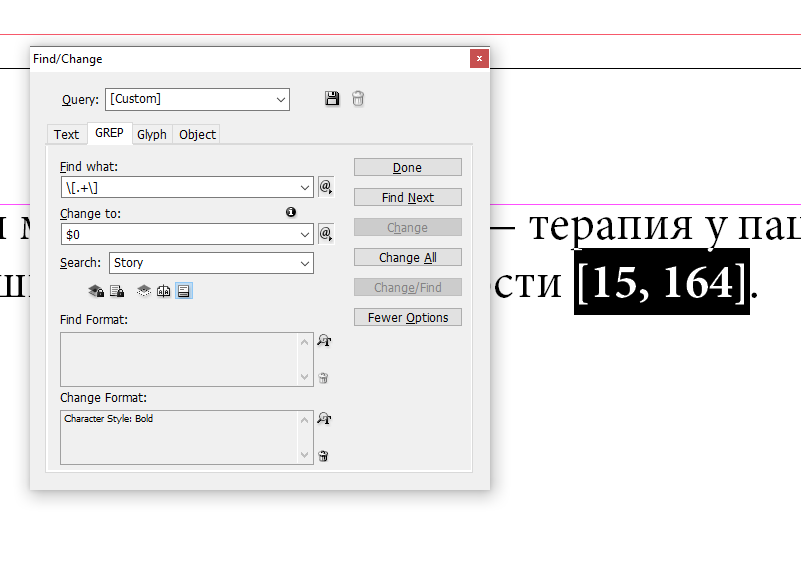
Task: Switch to the GREP tab
Action: tap(109, 133)
